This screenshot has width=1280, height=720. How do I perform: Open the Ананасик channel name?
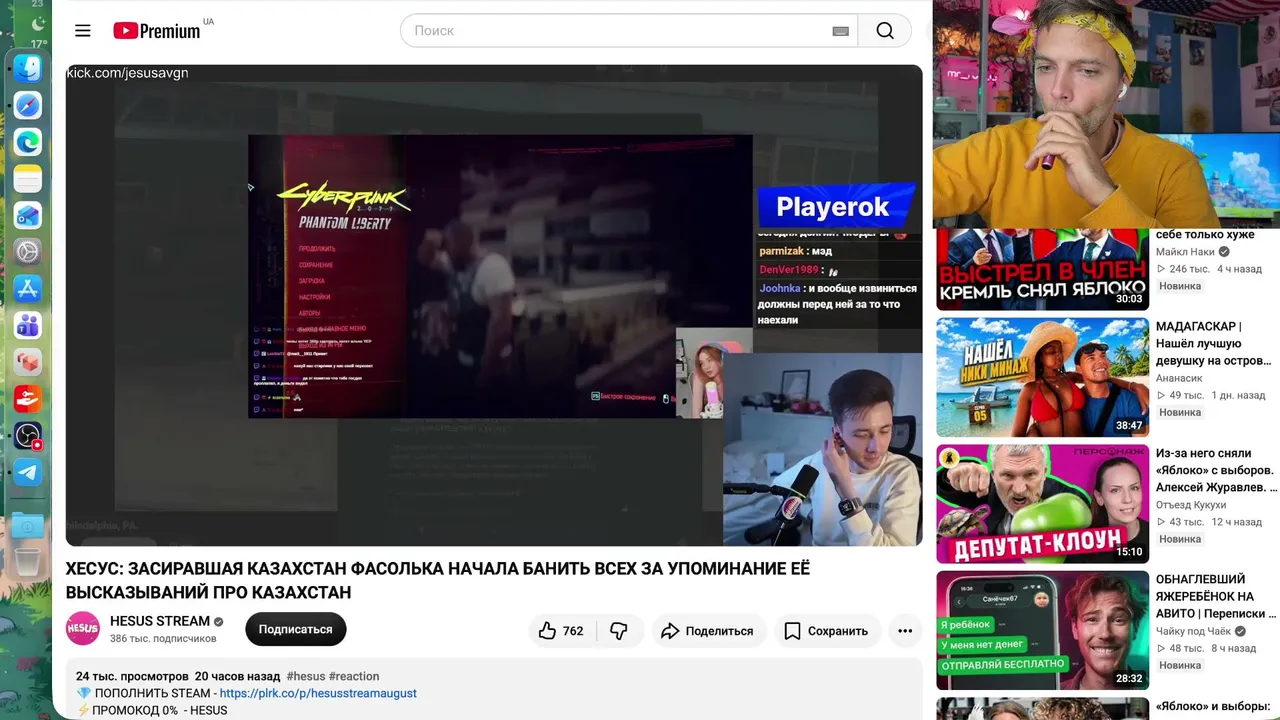point(1179,378)
